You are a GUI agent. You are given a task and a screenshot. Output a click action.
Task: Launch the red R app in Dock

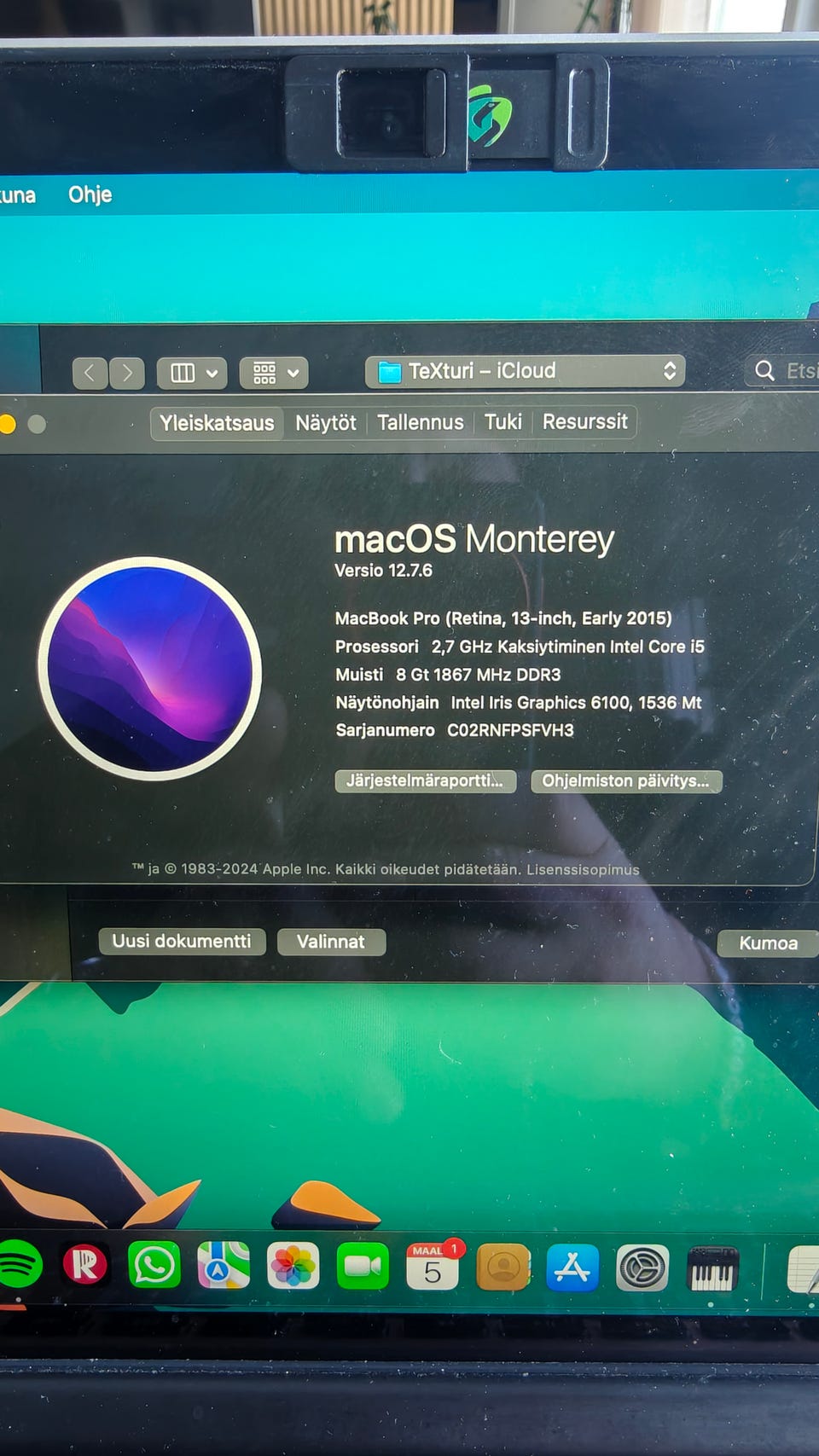click(x=85, y=1264)
